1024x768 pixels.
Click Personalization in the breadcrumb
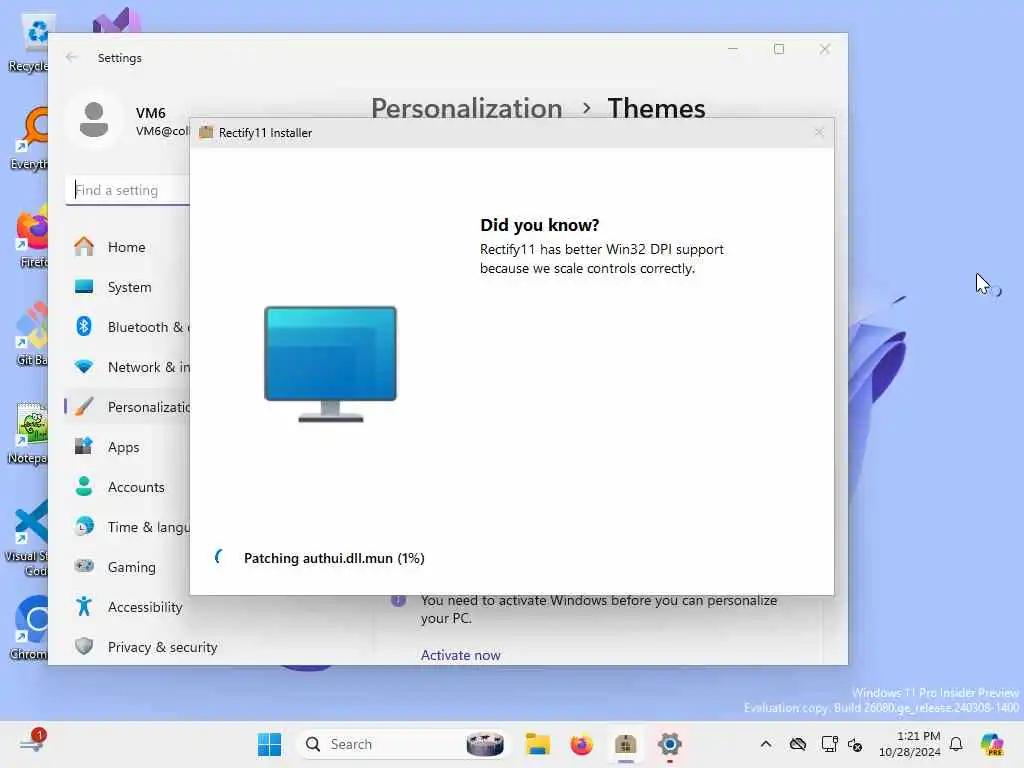466,108
